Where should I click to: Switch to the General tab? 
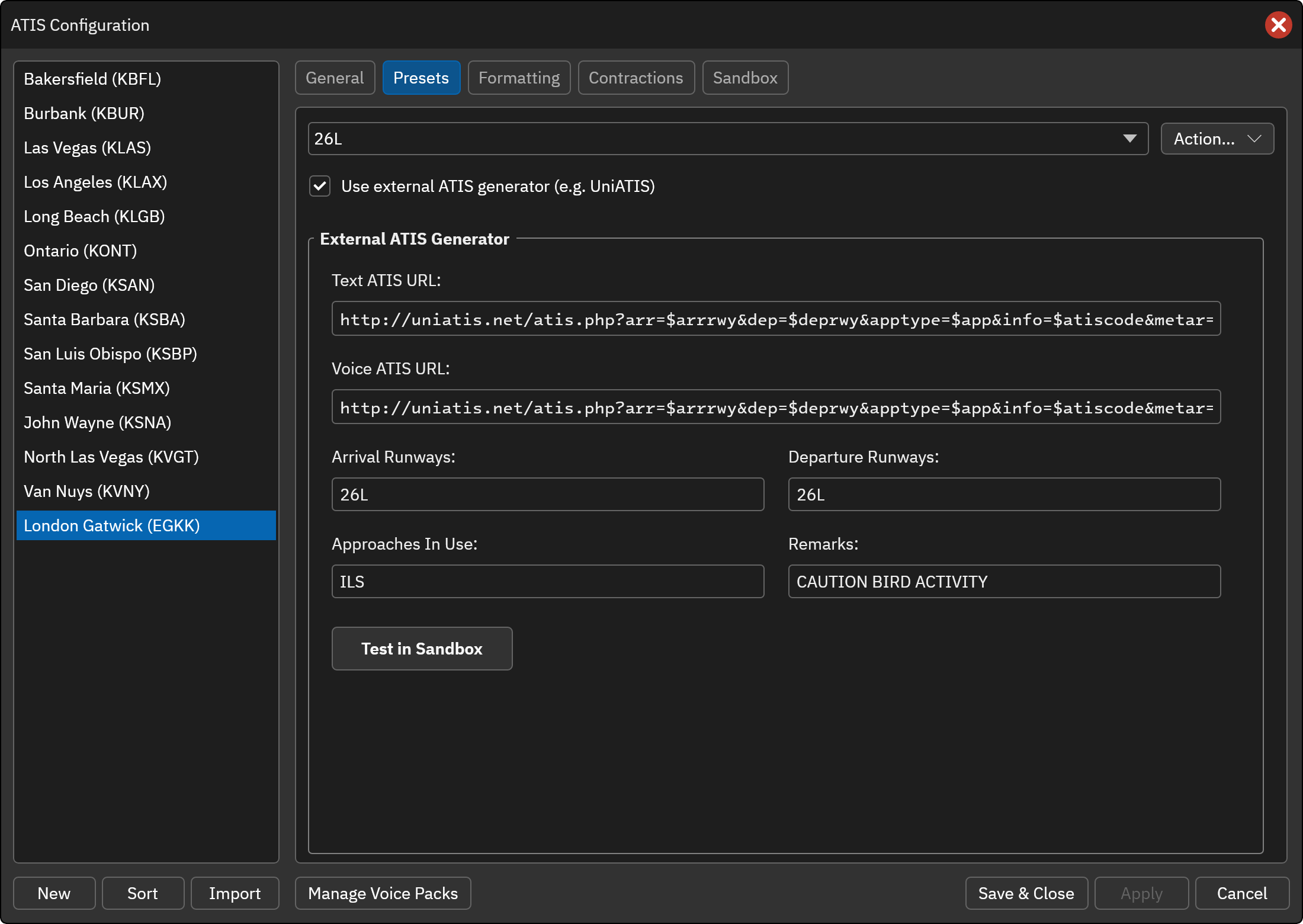335,78
